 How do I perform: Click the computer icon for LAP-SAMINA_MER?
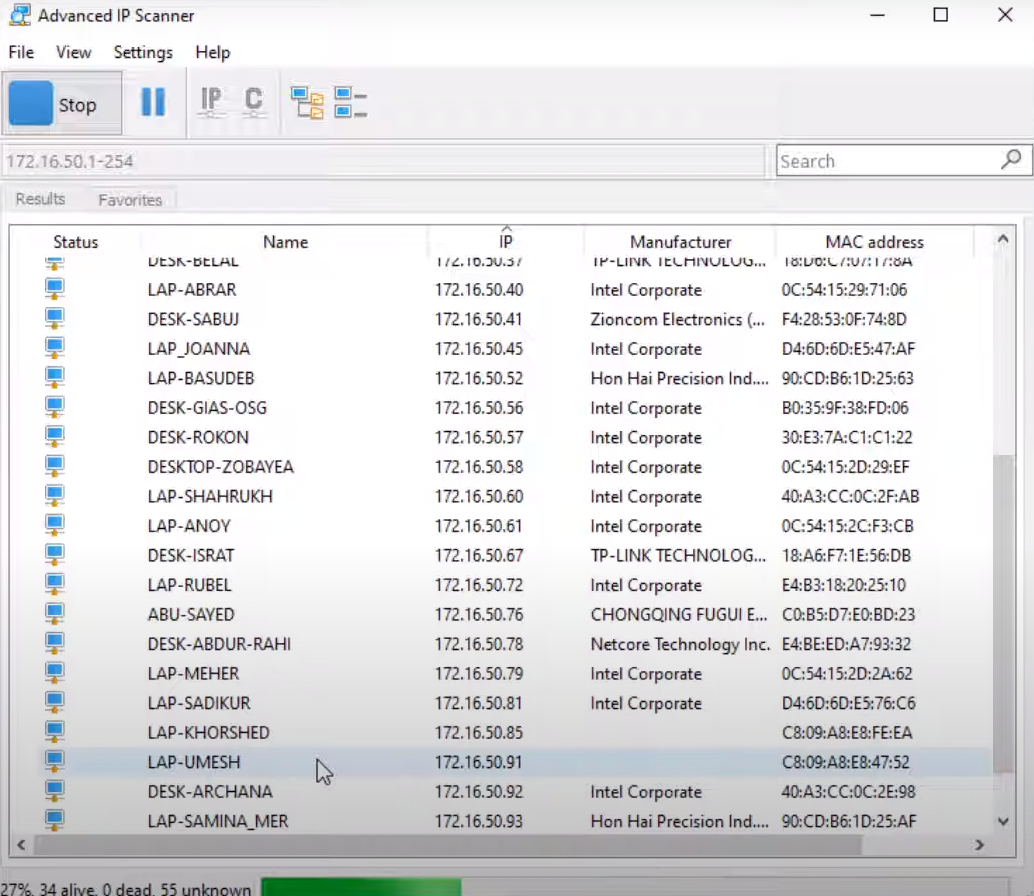point(55,821)
